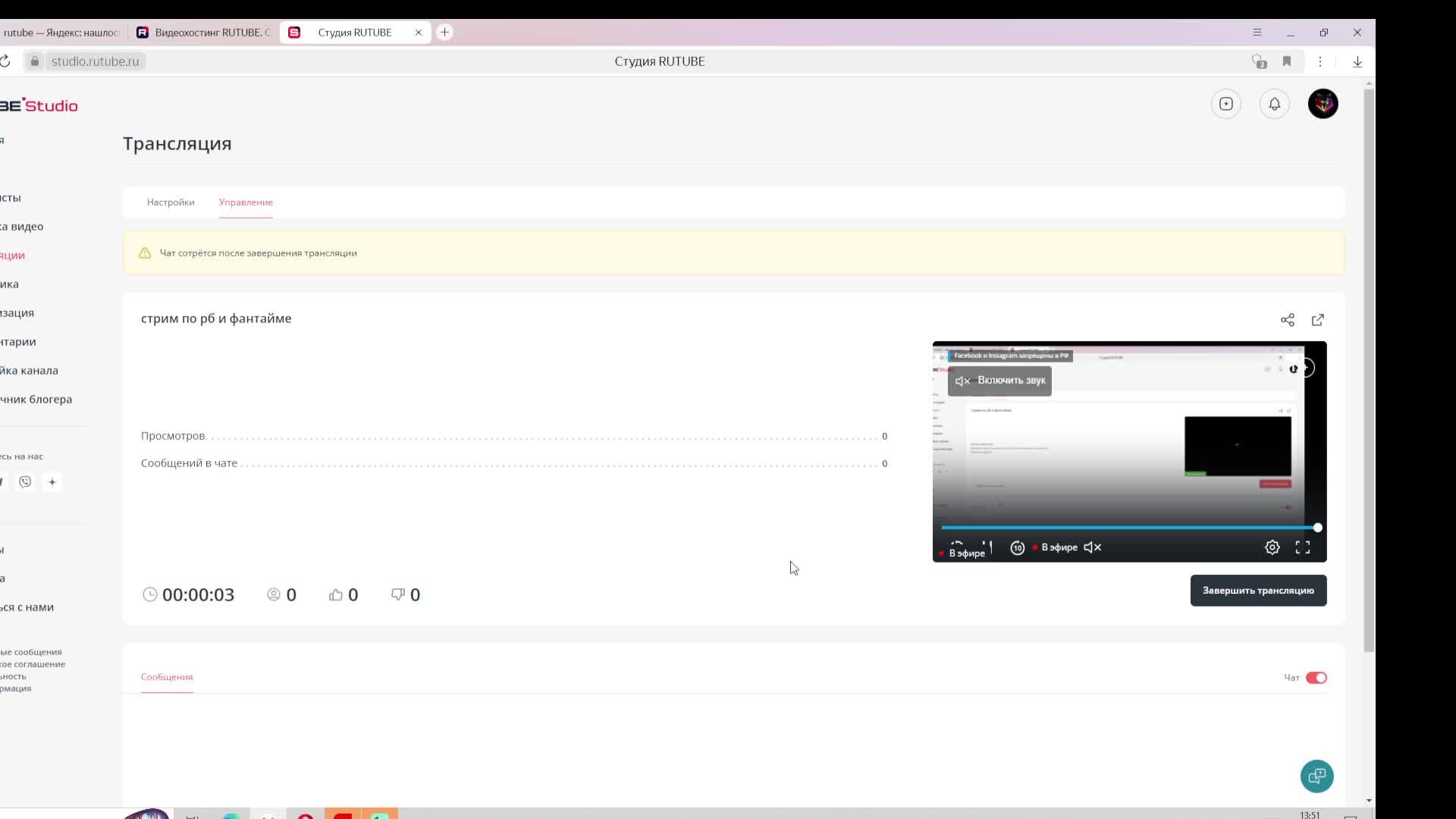
Task: Open browser downloads arrow icon
Action: tap(1357, 61)
